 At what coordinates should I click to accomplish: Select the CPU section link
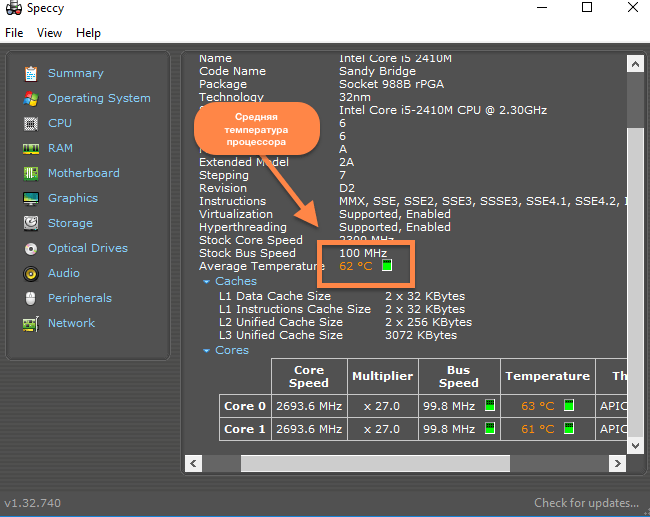pyautogui.click(x=60, y=123)
